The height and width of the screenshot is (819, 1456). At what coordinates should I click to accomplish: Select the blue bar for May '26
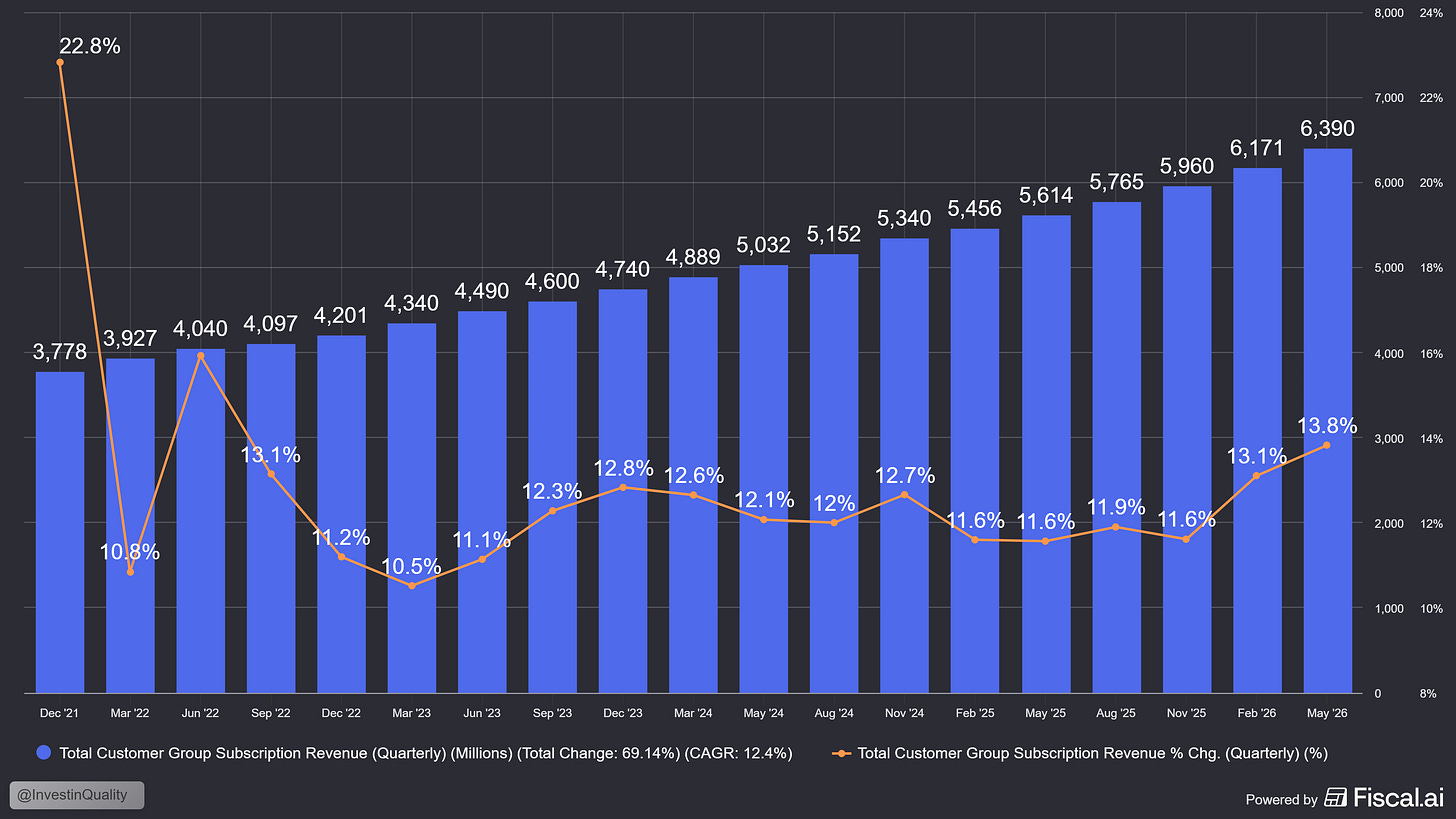coord(1326,421)
